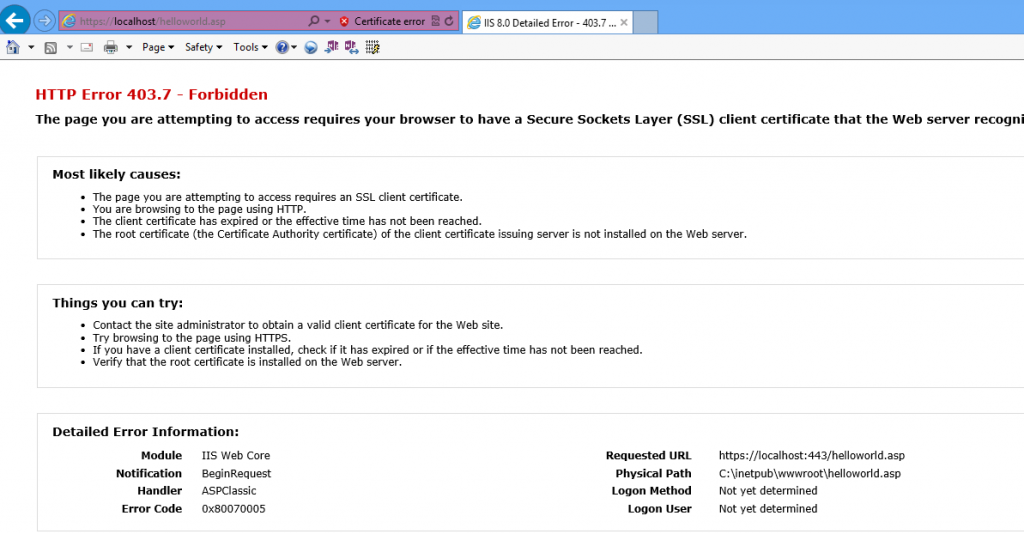The image size is (1024, 534).
Task: Click the blue Help question mark icon
Action: click(281, 47)
